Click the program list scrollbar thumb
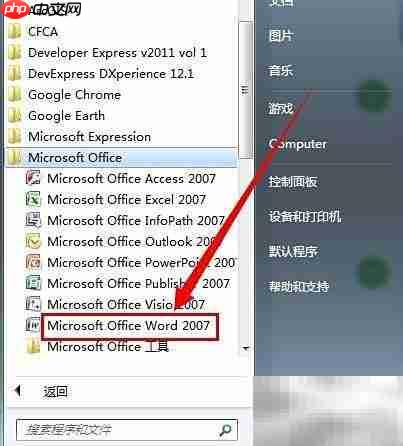The height and width of the screenshot is (446, 403). coord(245,90)
